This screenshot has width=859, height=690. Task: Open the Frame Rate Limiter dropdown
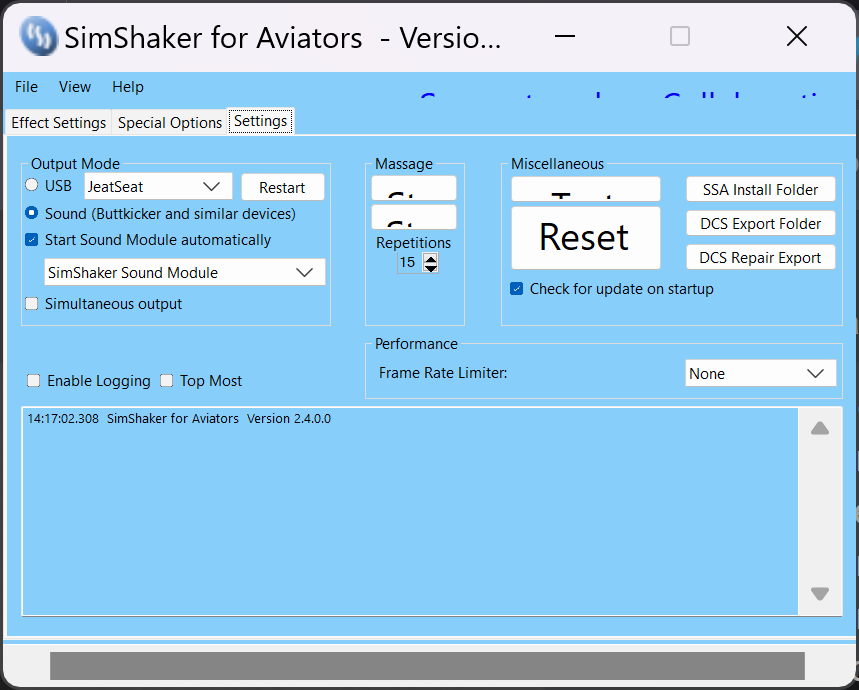click(x=760, y=373)
